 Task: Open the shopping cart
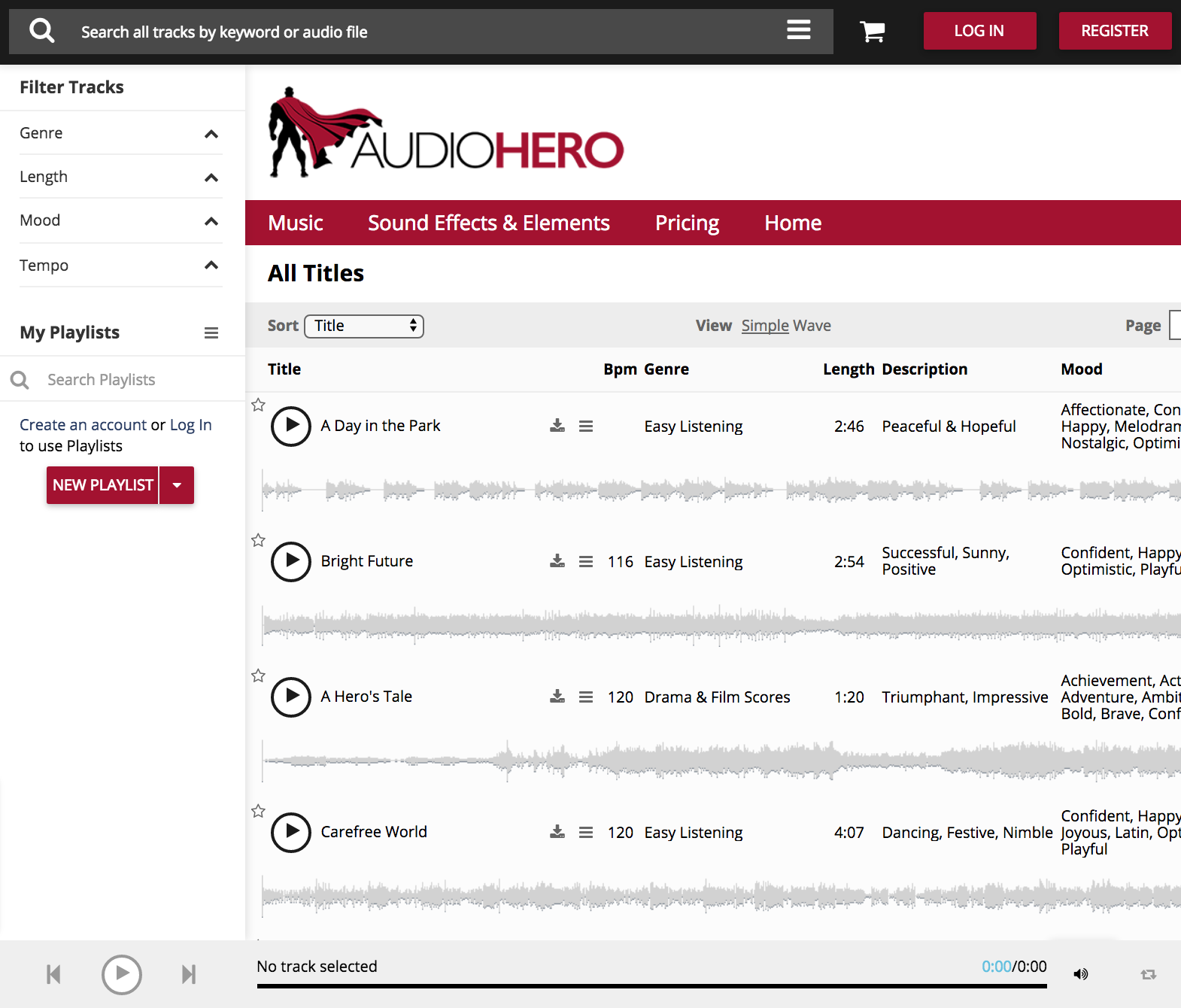[873, 32]
